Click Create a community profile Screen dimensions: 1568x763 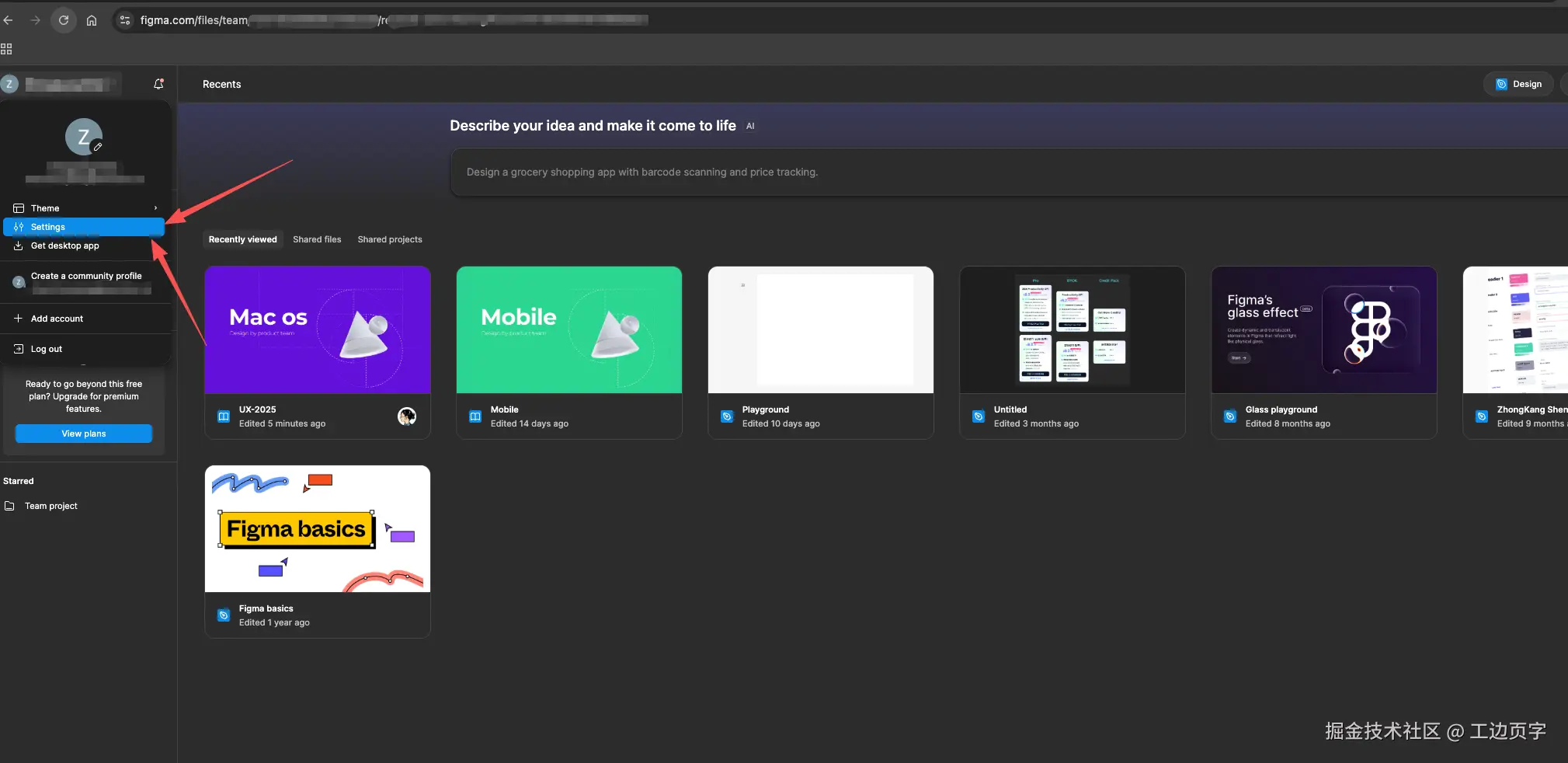[x=86, y=276]
